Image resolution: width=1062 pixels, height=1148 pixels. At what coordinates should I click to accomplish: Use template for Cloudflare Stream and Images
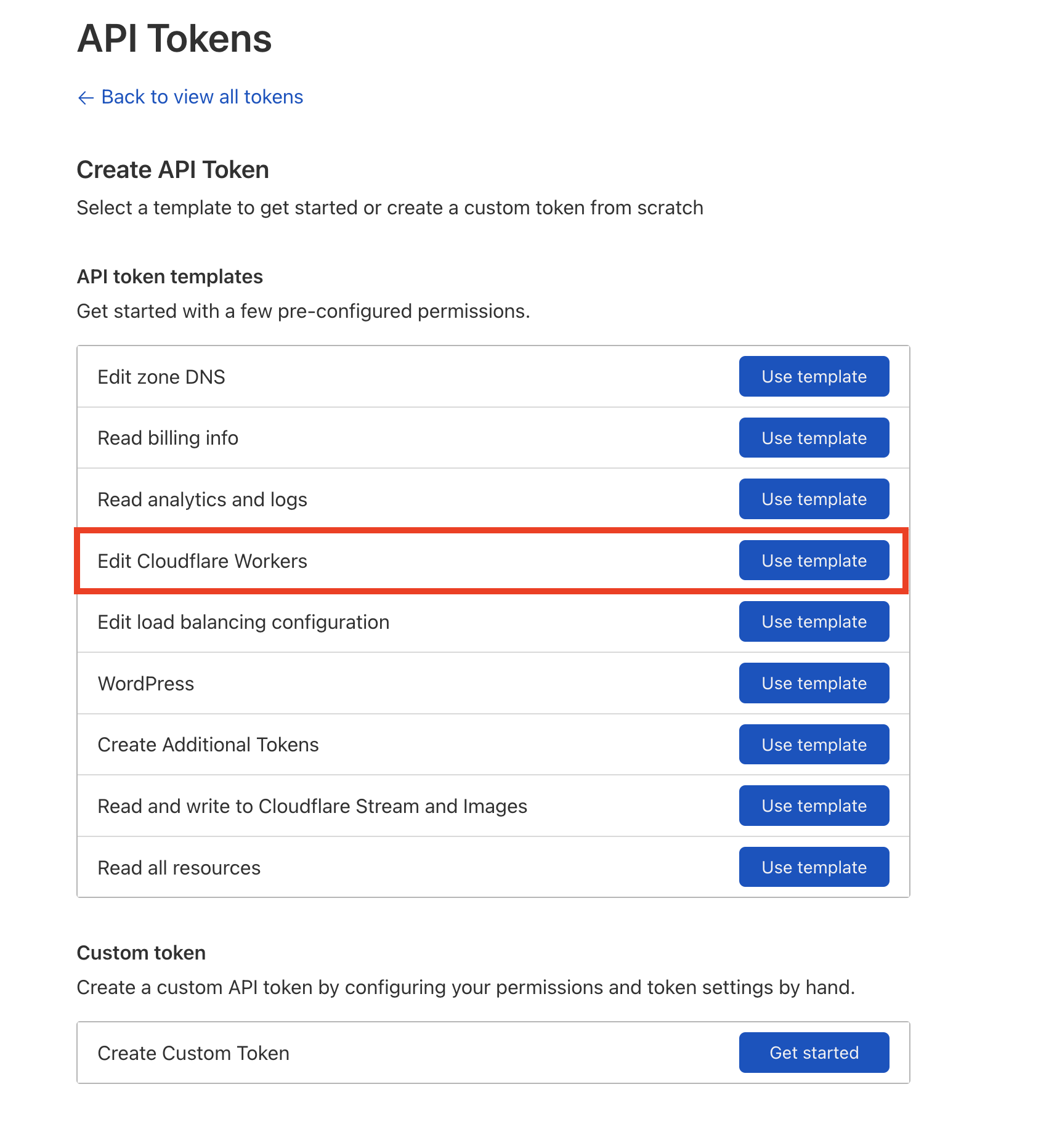[x=814, y=806]
